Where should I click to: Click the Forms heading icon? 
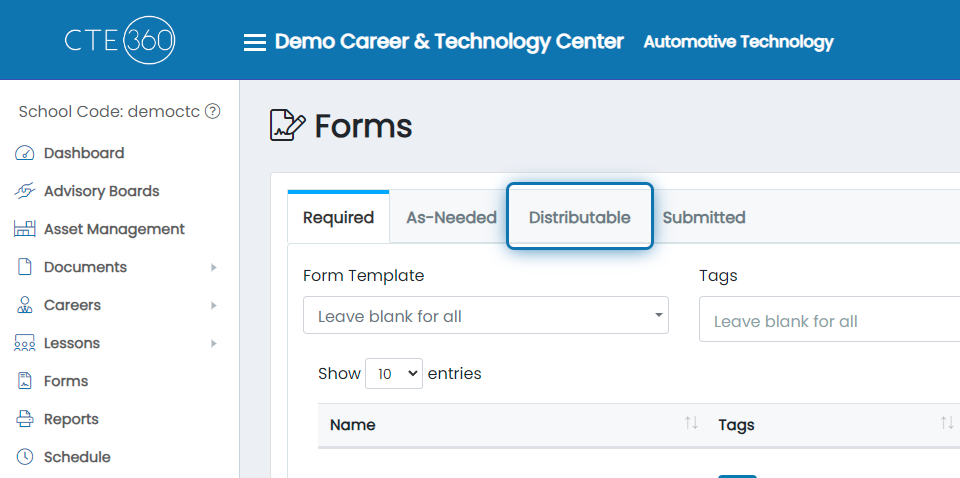coord(287,125)
